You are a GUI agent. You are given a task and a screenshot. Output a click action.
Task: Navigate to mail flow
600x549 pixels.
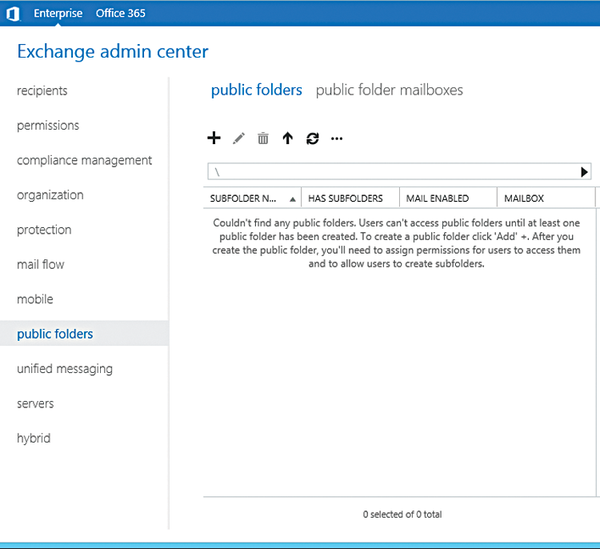(41, 264)
